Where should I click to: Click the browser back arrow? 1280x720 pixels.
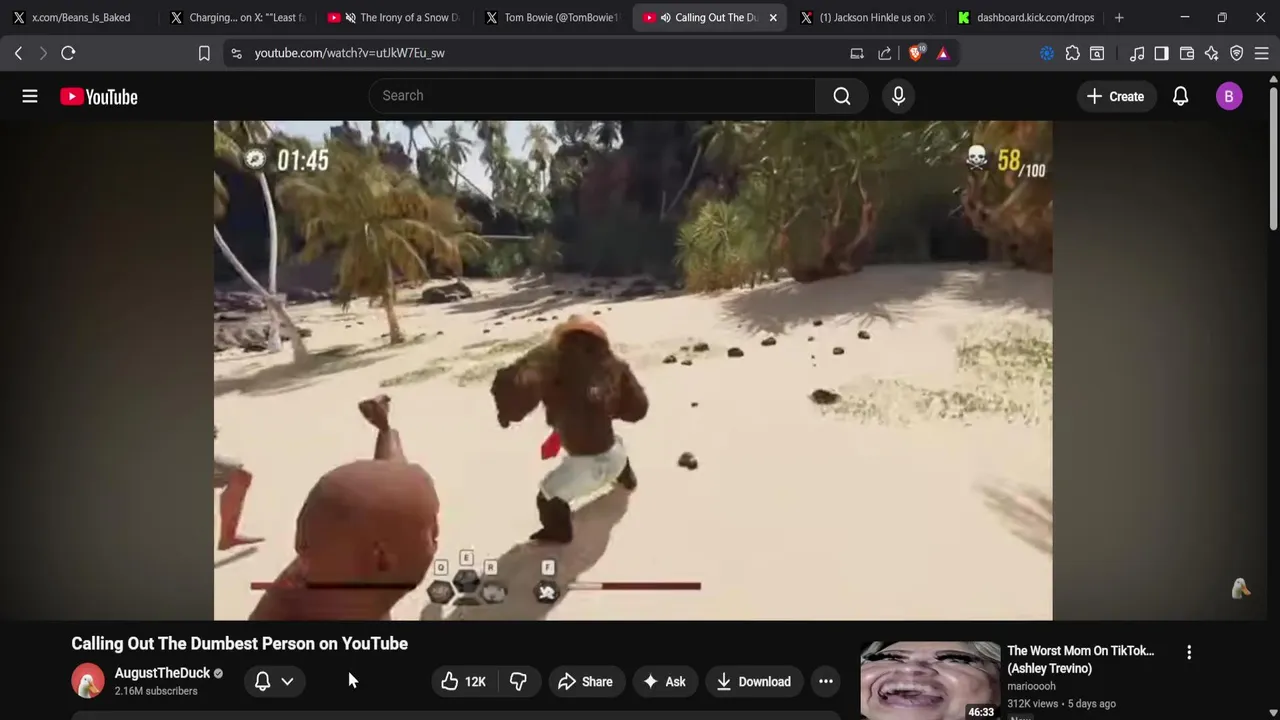[18, 53]
